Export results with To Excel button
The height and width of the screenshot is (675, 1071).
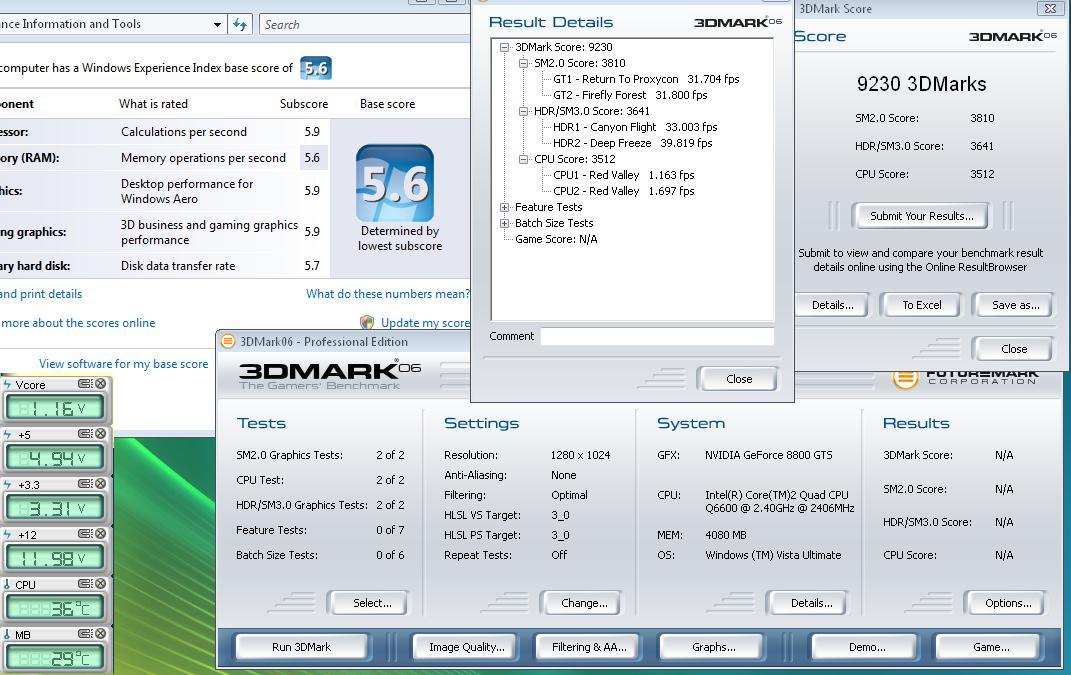(x=921, y=305)
